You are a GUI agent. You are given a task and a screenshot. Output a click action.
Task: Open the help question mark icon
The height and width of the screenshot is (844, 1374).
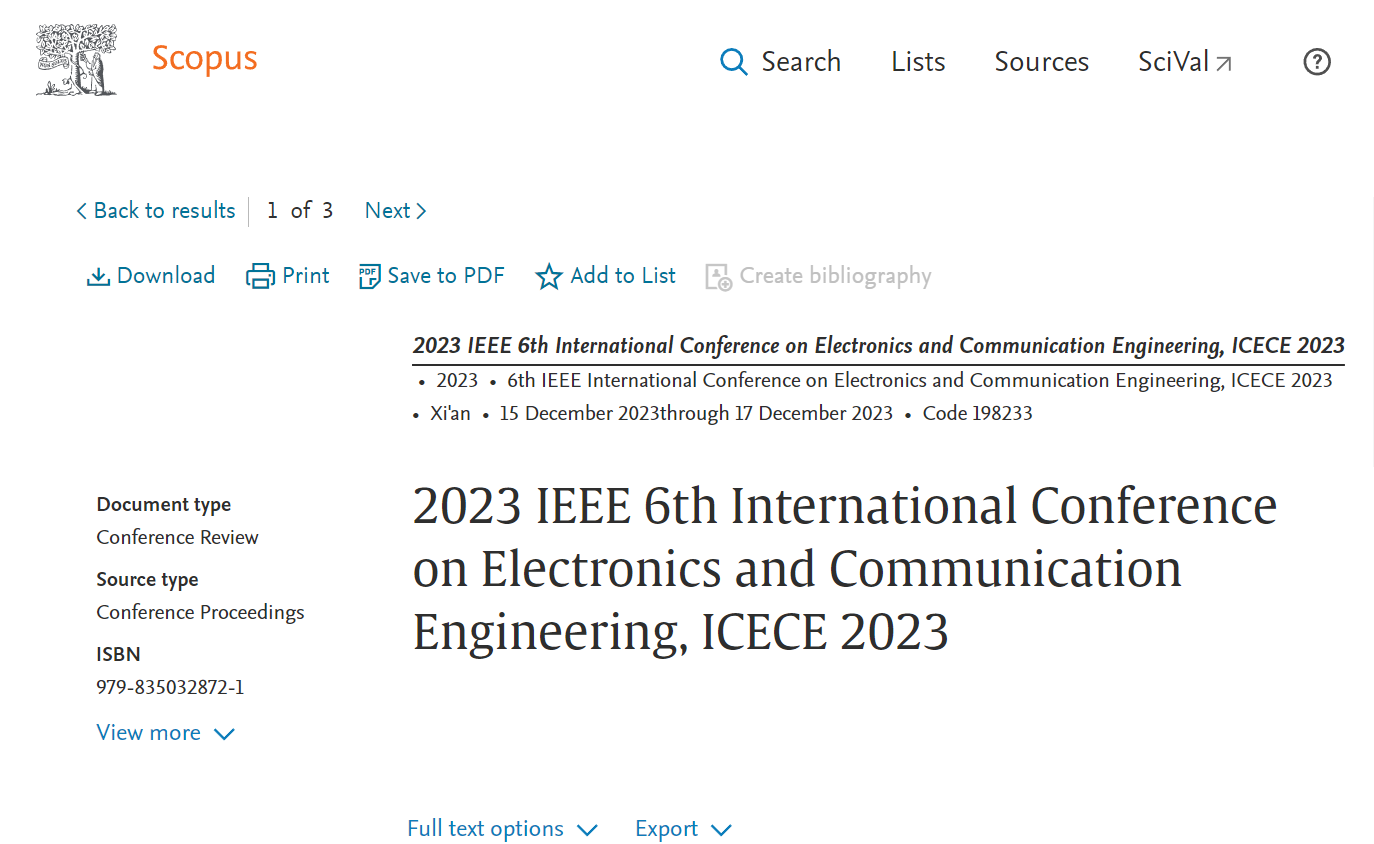1317,62
